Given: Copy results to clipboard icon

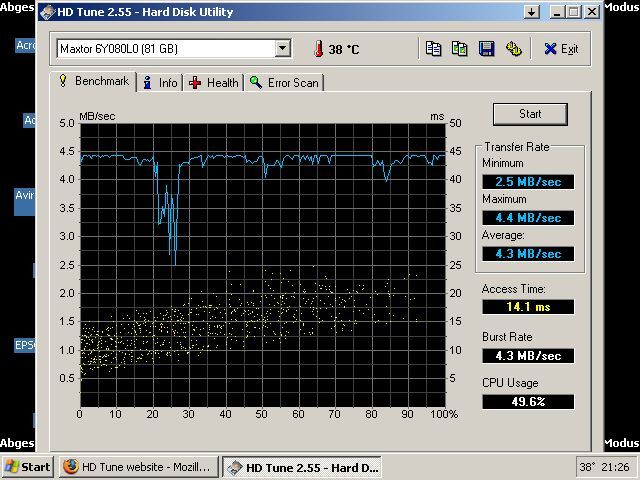Looking at the screenshot, I should (x=433, y=49).
